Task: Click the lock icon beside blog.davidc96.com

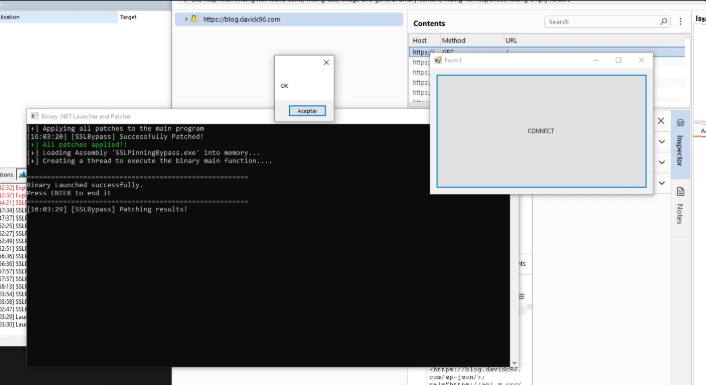Action: (x=194, y=19)
